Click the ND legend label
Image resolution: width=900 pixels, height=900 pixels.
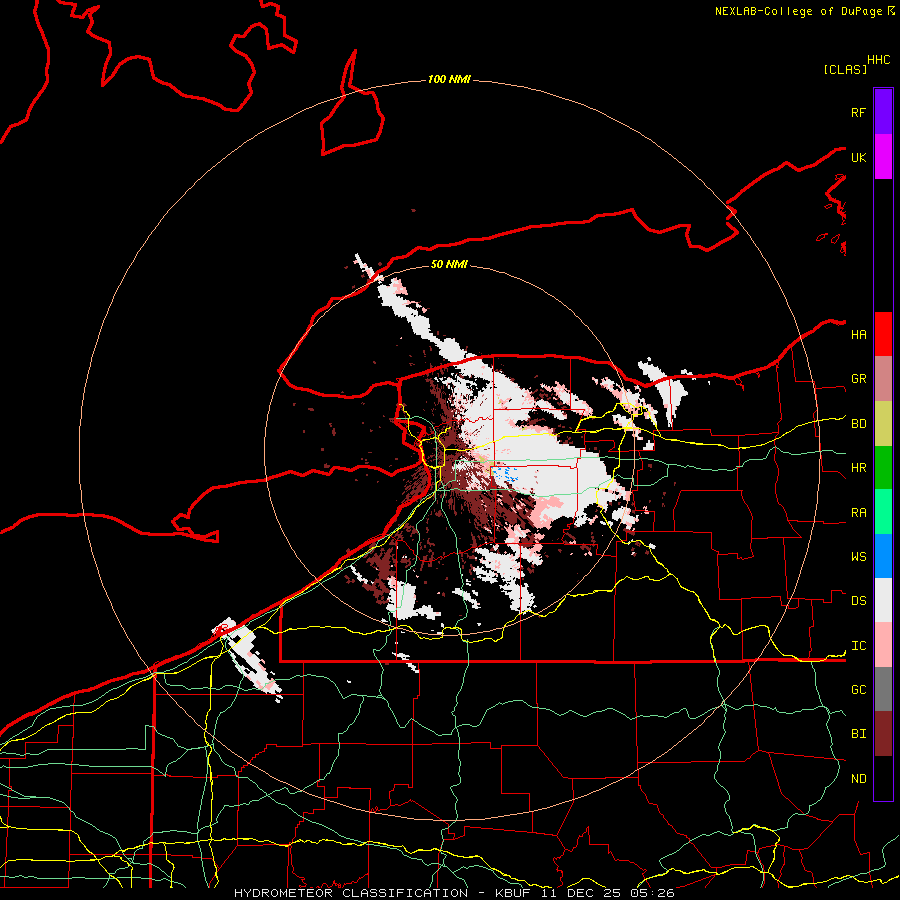[x=859, y=779]
